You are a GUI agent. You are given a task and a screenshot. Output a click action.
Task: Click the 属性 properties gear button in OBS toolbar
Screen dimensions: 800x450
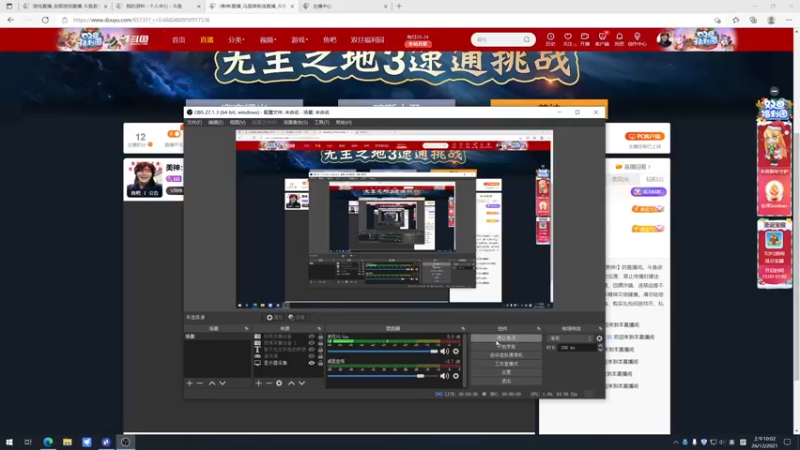(x=274, y=317)
